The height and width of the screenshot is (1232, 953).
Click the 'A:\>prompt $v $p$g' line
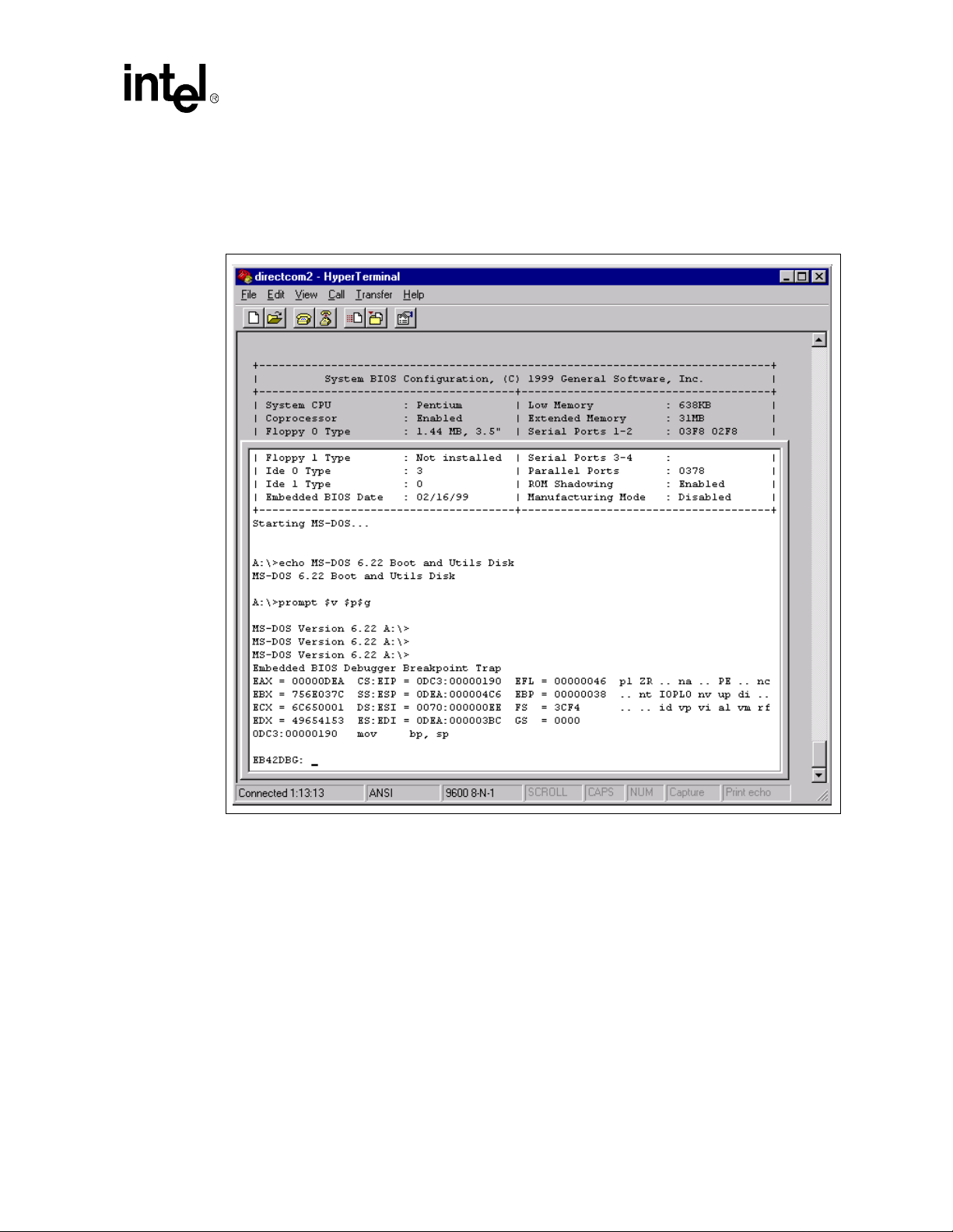tap(311, 603)
